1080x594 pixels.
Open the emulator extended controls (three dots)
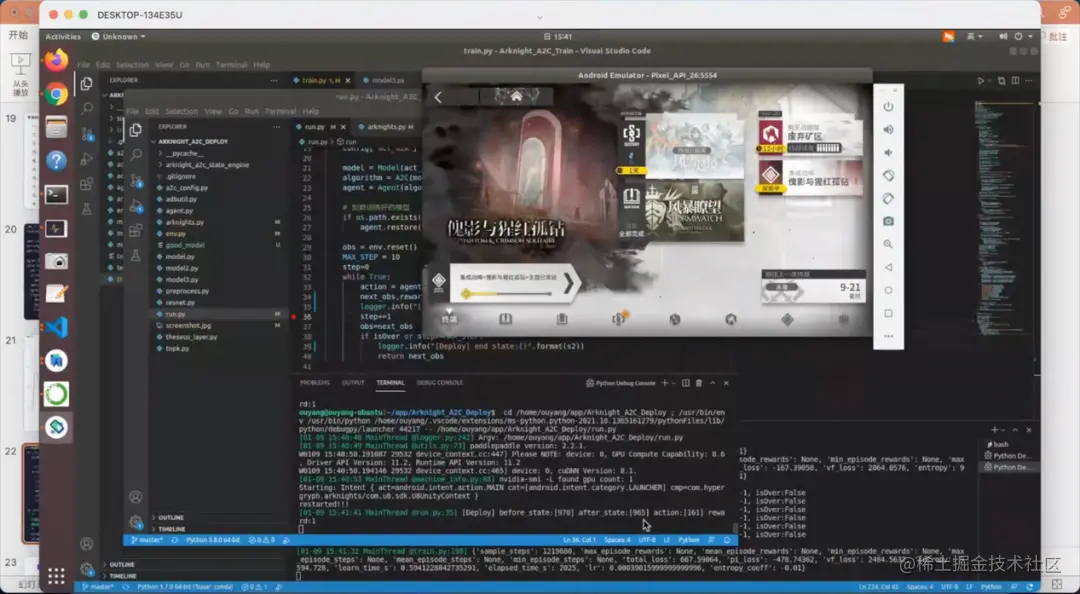888,336
